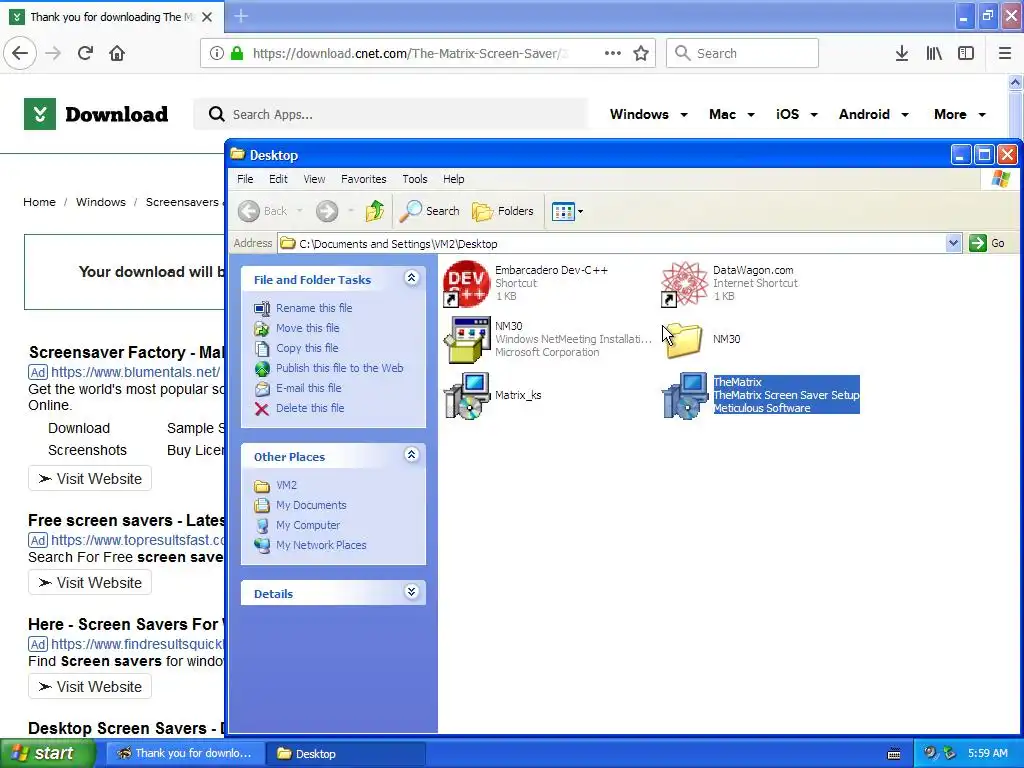Image resolution: width=1024 pixels, height=768 pixels.
Task: Expand the Details panel
Action: tap(411, 592)
